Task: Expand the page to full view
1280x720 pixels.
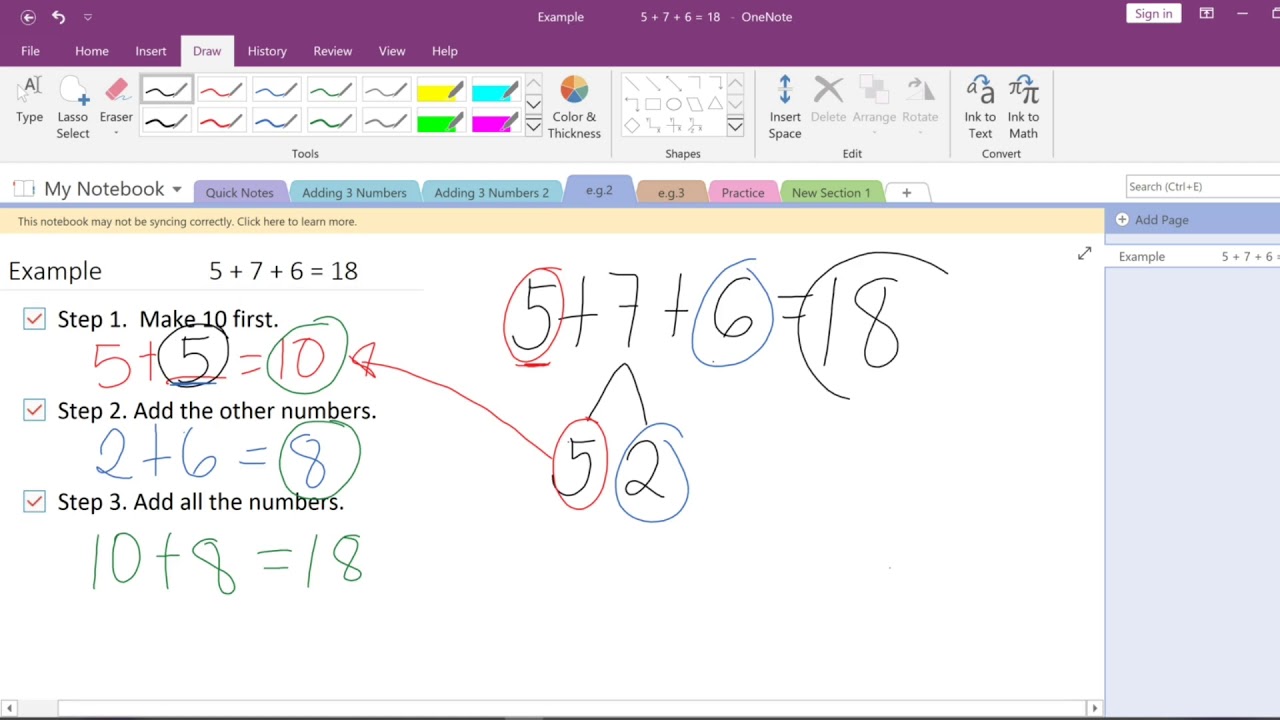Action: click(1085, 254)
